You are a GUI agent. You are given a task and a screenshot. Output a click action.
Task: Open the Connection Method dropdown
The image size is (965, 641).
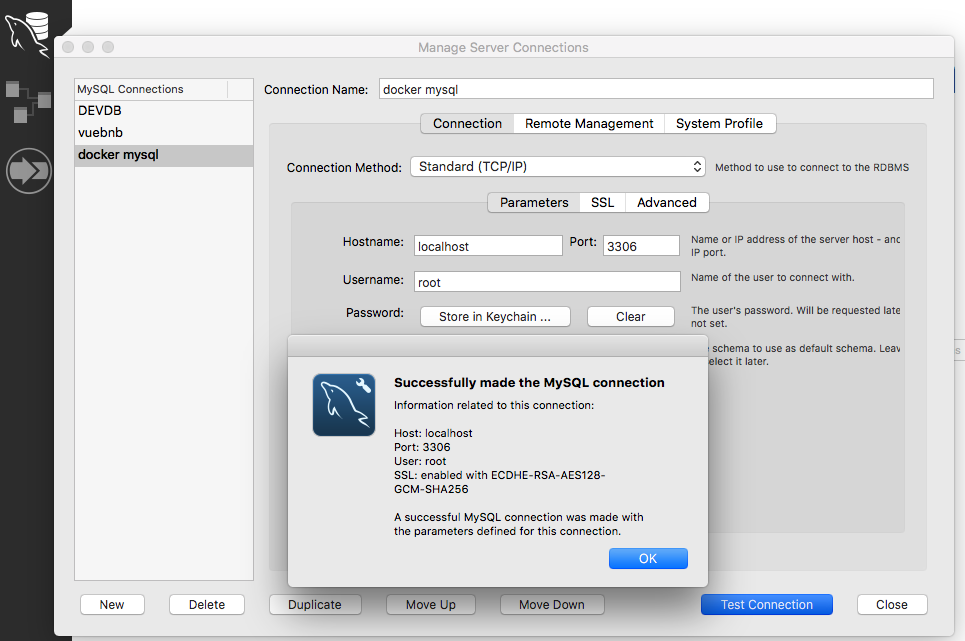[x=558, y=167]
